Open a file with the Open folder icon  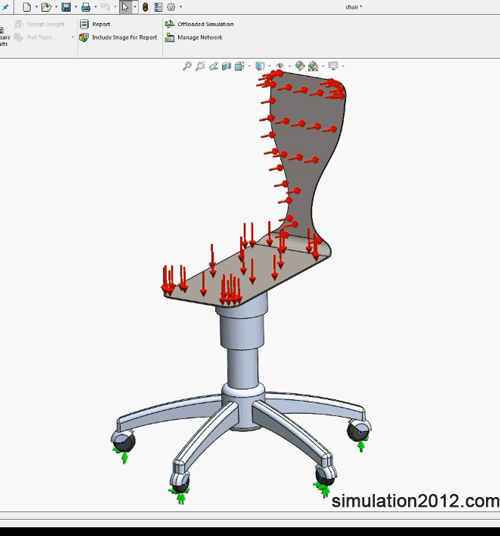46,7
